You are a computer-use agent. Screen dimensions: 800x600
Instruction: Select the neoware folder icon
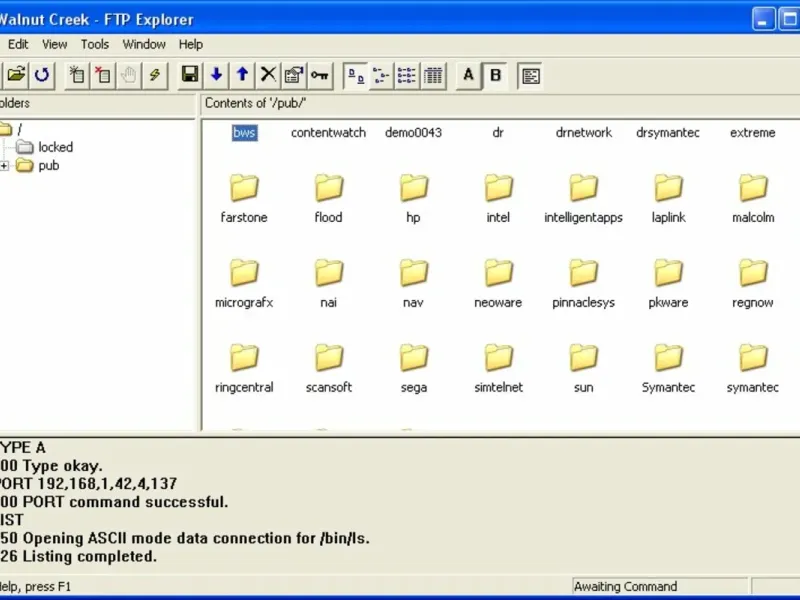[x=498, y=272]
